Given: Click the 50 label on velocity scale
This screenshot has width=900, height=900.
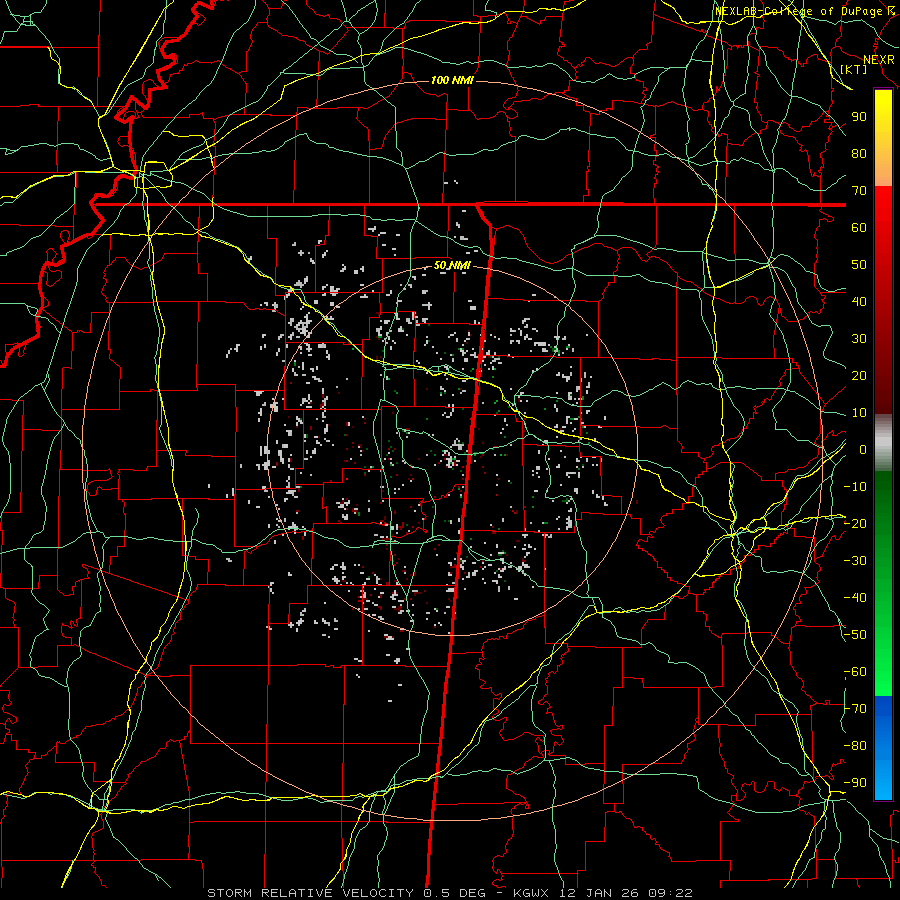Looking at the screenshot, I should (x=859, y=265).
